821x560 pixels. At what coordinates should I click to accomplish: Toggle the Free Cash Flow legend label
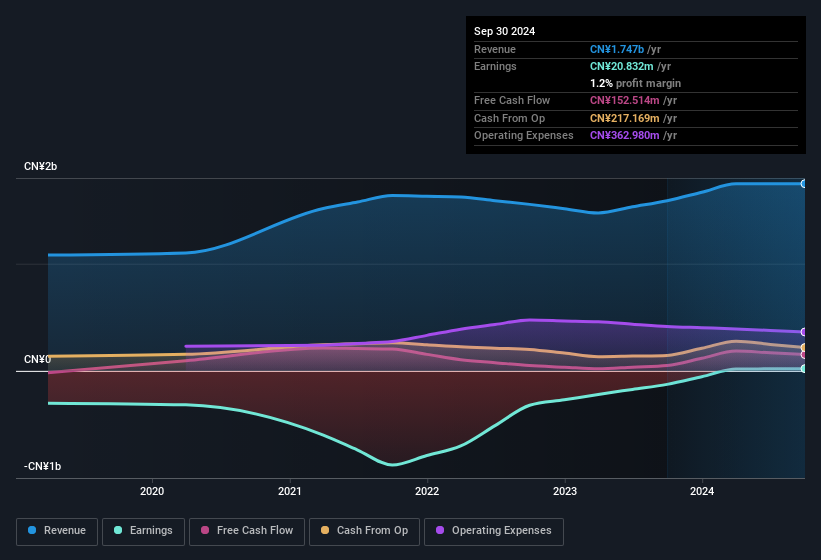click(255, 531)
